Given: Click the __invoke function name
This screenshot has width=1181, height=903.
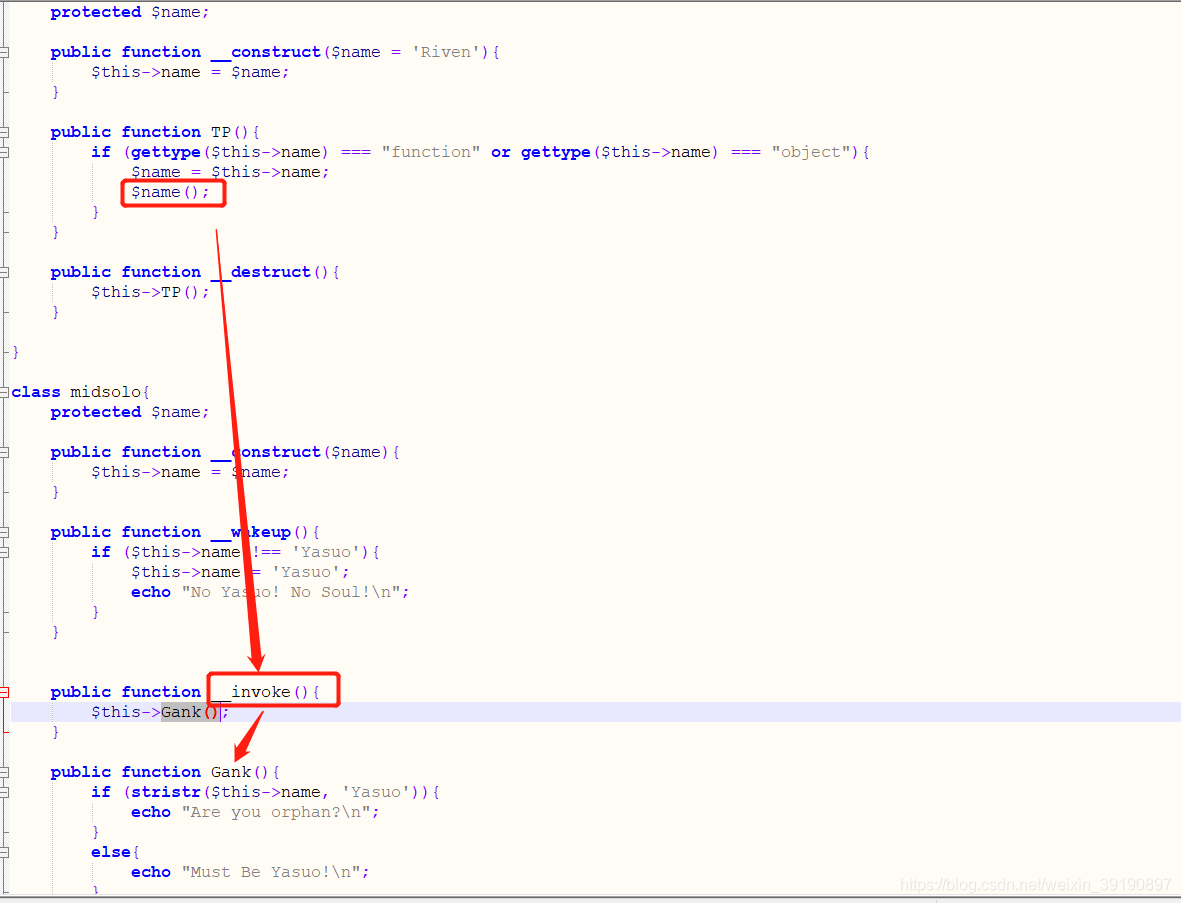Looking at the screenshot, I should (x=251, y=692).
